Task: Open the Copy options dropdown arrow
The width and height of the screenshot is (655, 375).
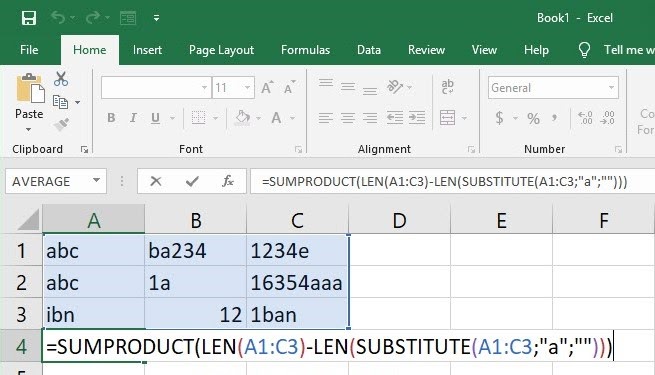Action: [78, 102]
